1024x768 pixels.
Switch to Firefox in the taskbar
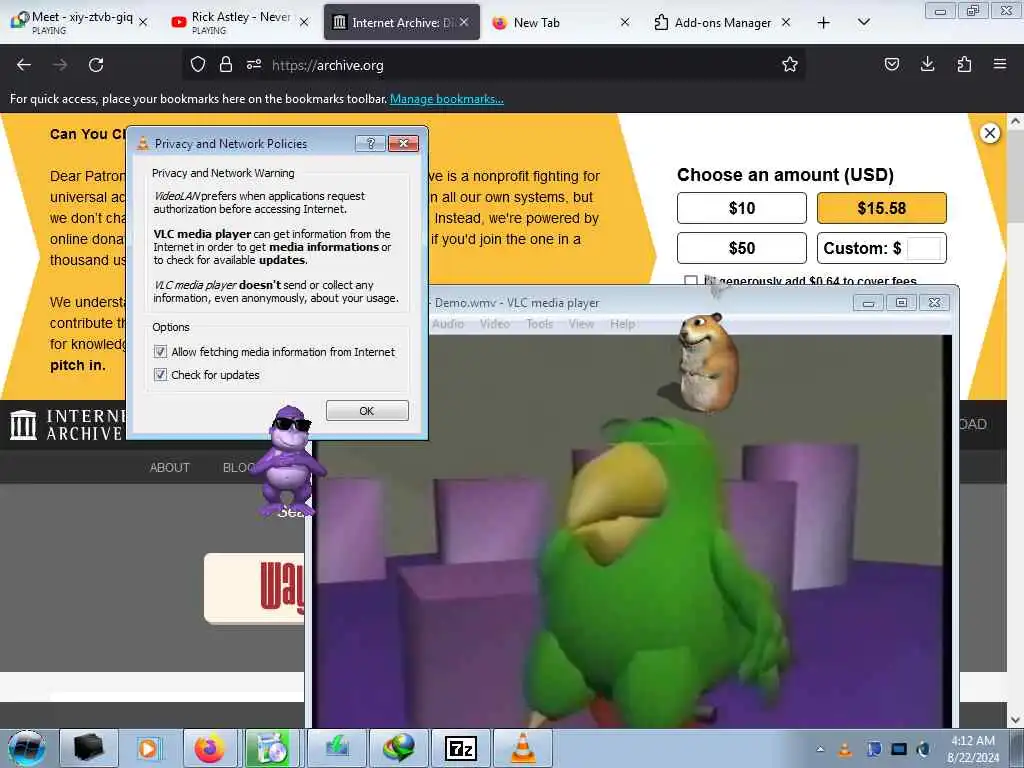pos(210,748)
